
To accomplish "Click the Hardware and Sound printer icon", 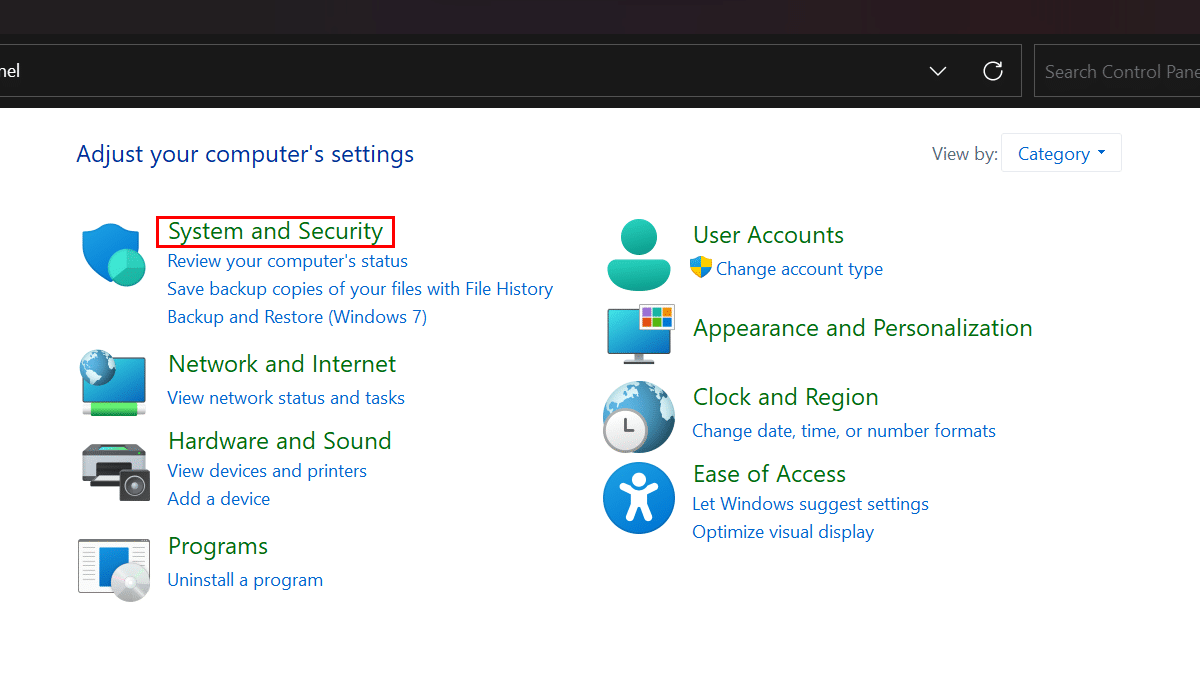I will point(115,471).
